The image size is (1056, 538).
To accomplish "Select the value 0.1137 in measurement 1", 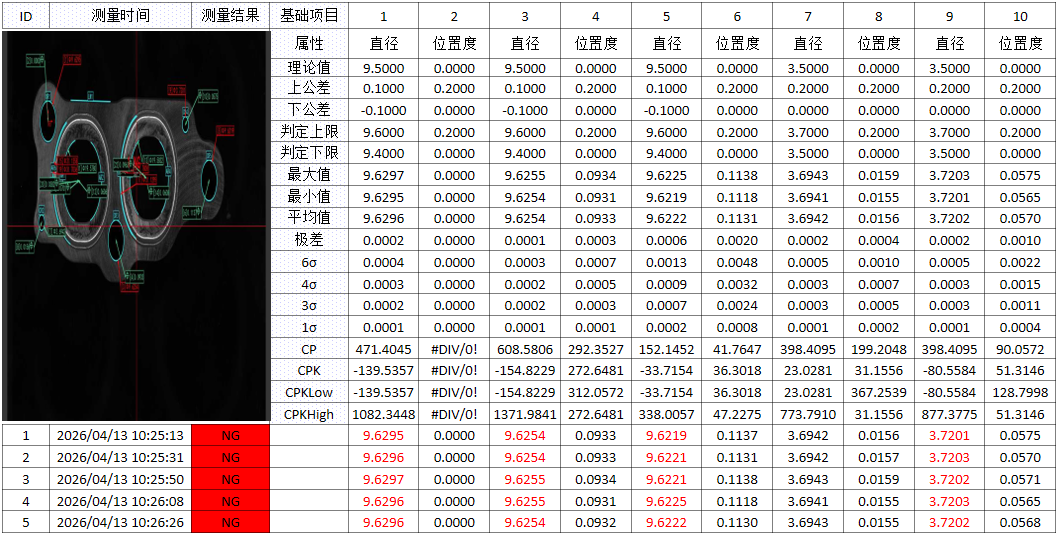I will coord(737,436).
